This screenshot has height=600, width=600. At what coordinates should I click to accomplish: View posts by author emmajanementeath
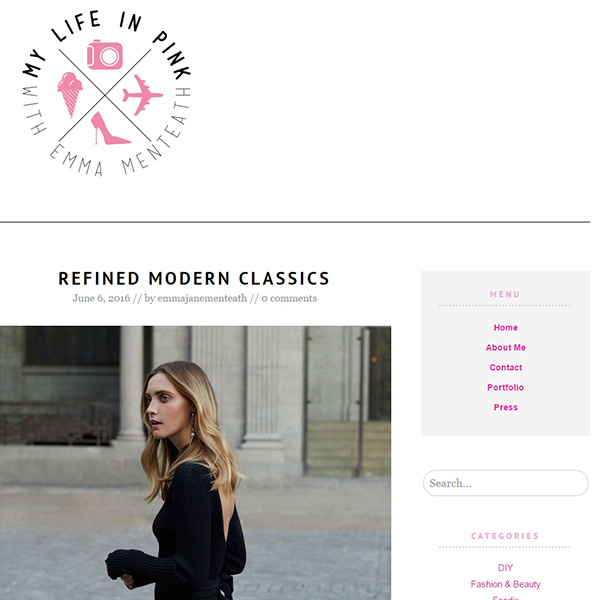(x=202, y=298)
